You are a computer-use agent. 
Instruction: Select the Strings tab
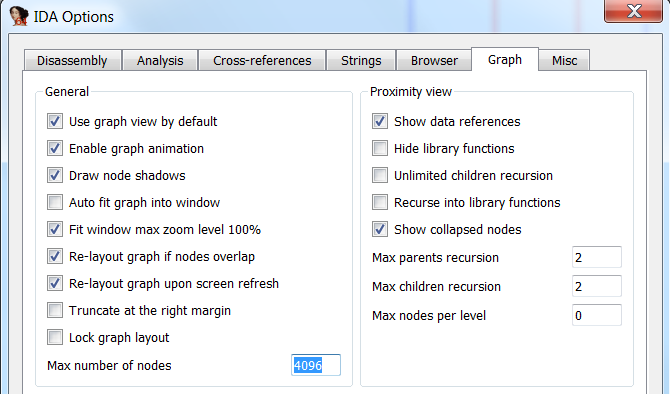[361, 61]
